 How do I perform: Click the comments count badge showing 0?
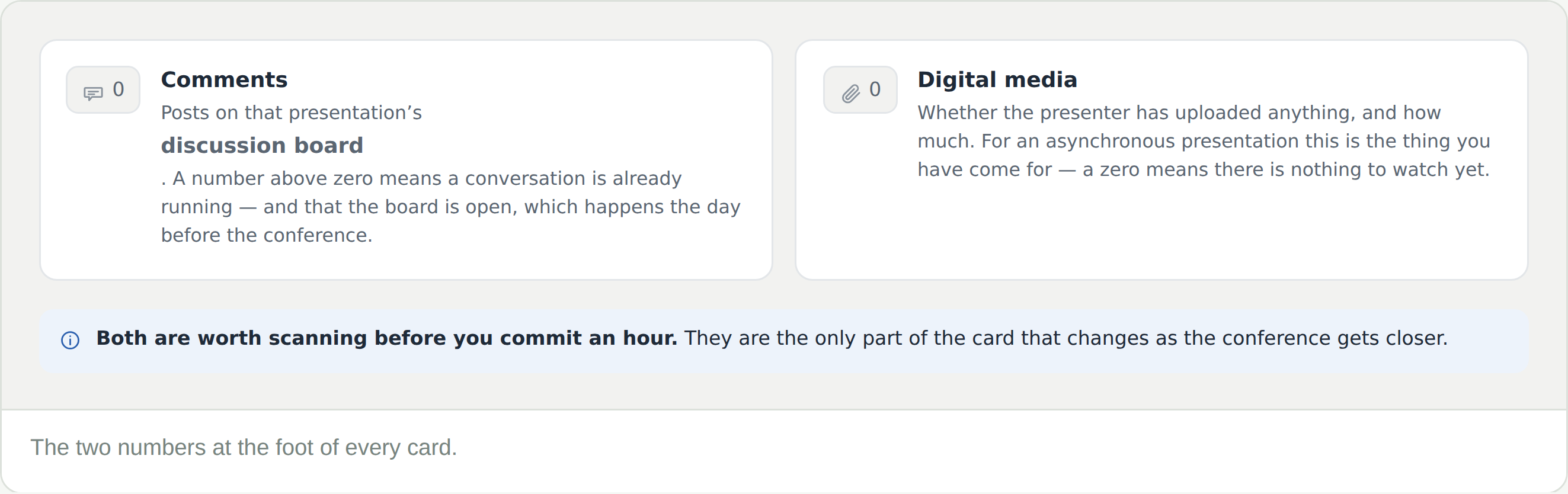click(103, 89)
